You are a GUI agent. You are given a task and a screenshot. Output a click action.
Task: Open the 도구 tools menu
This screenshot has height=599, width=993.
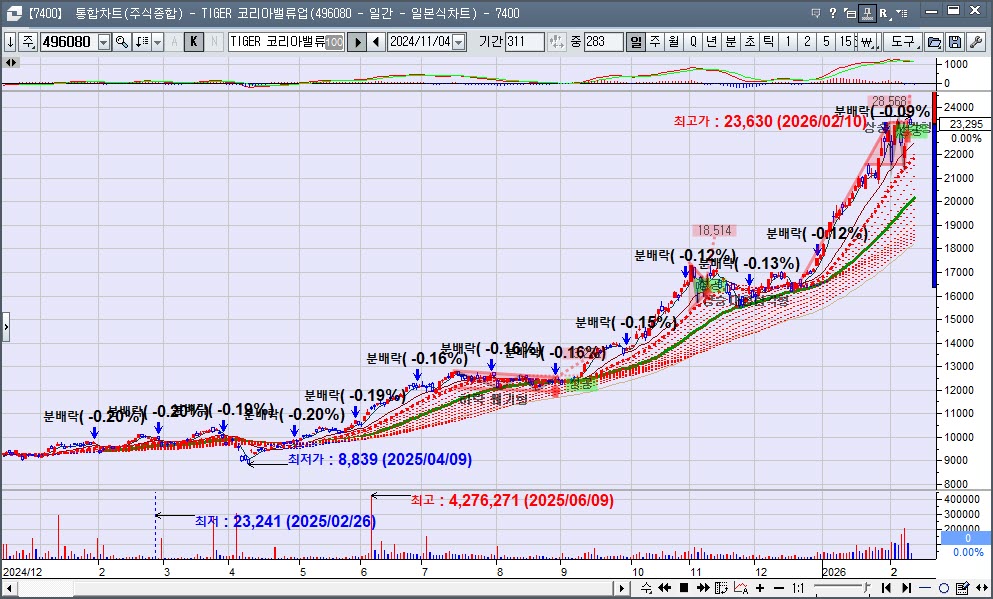[x=902, y=42]
